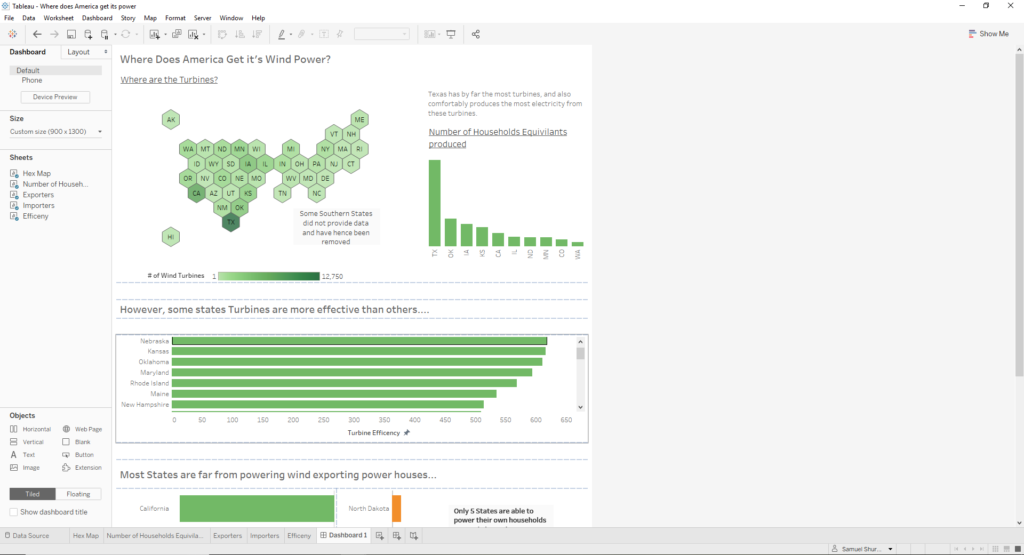Viewport: 1024px width, 555px height.
Task: Click the back arrow undo icon
Action: point(37,34)
